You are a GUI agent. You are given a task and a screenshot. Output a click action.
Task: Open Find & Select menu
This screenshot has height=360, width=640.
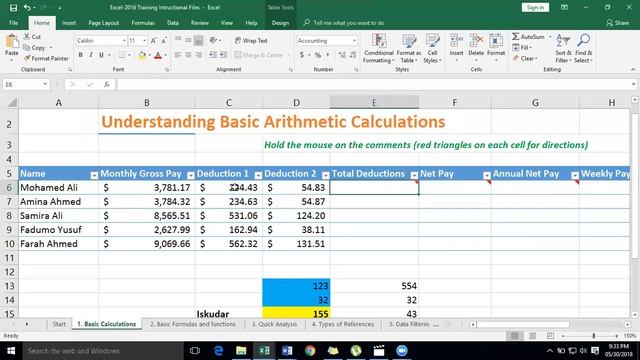pos(584,49)
